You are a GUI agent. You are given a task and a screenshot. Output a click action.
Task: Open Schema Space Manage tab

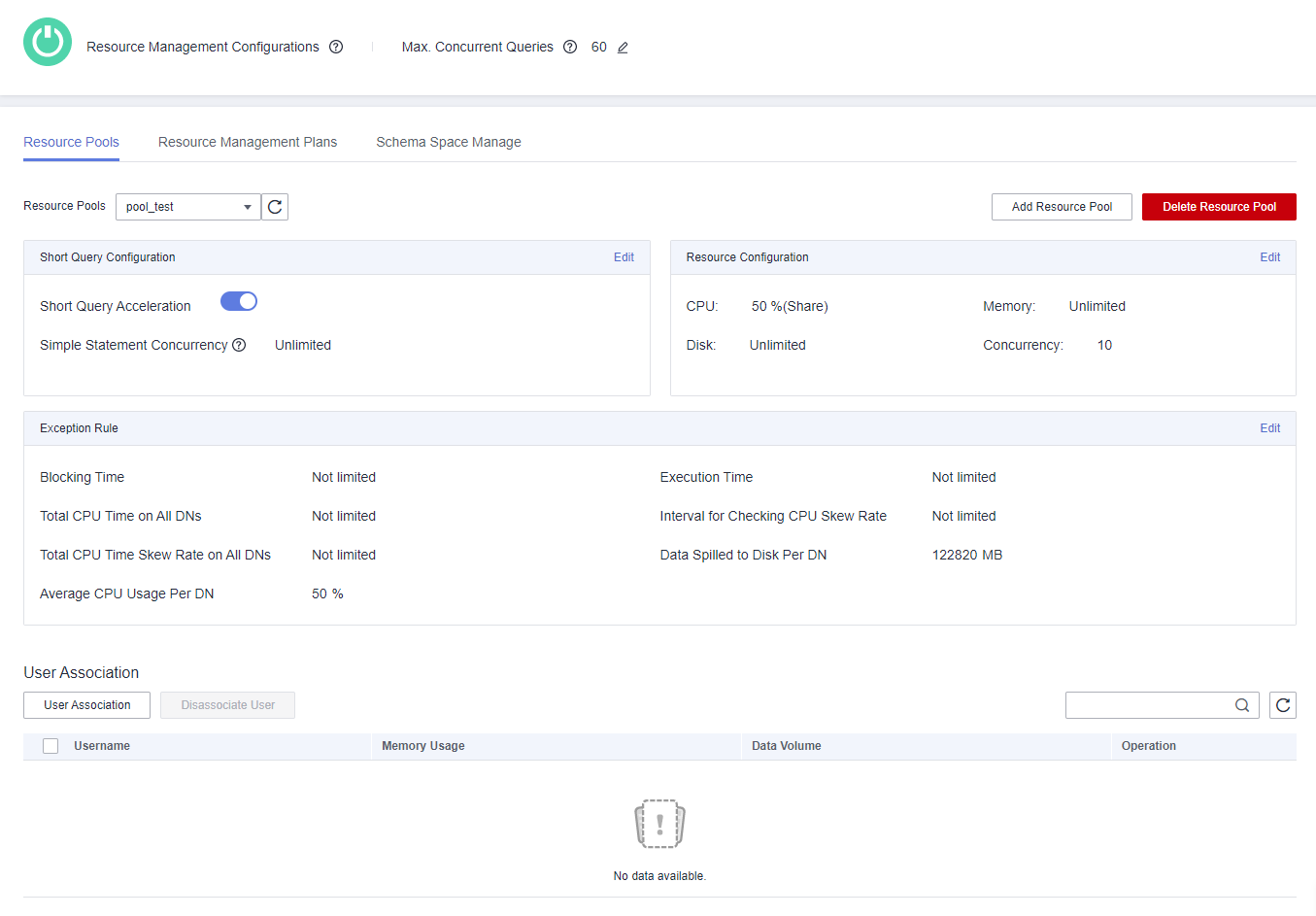(x=449, y=142)
